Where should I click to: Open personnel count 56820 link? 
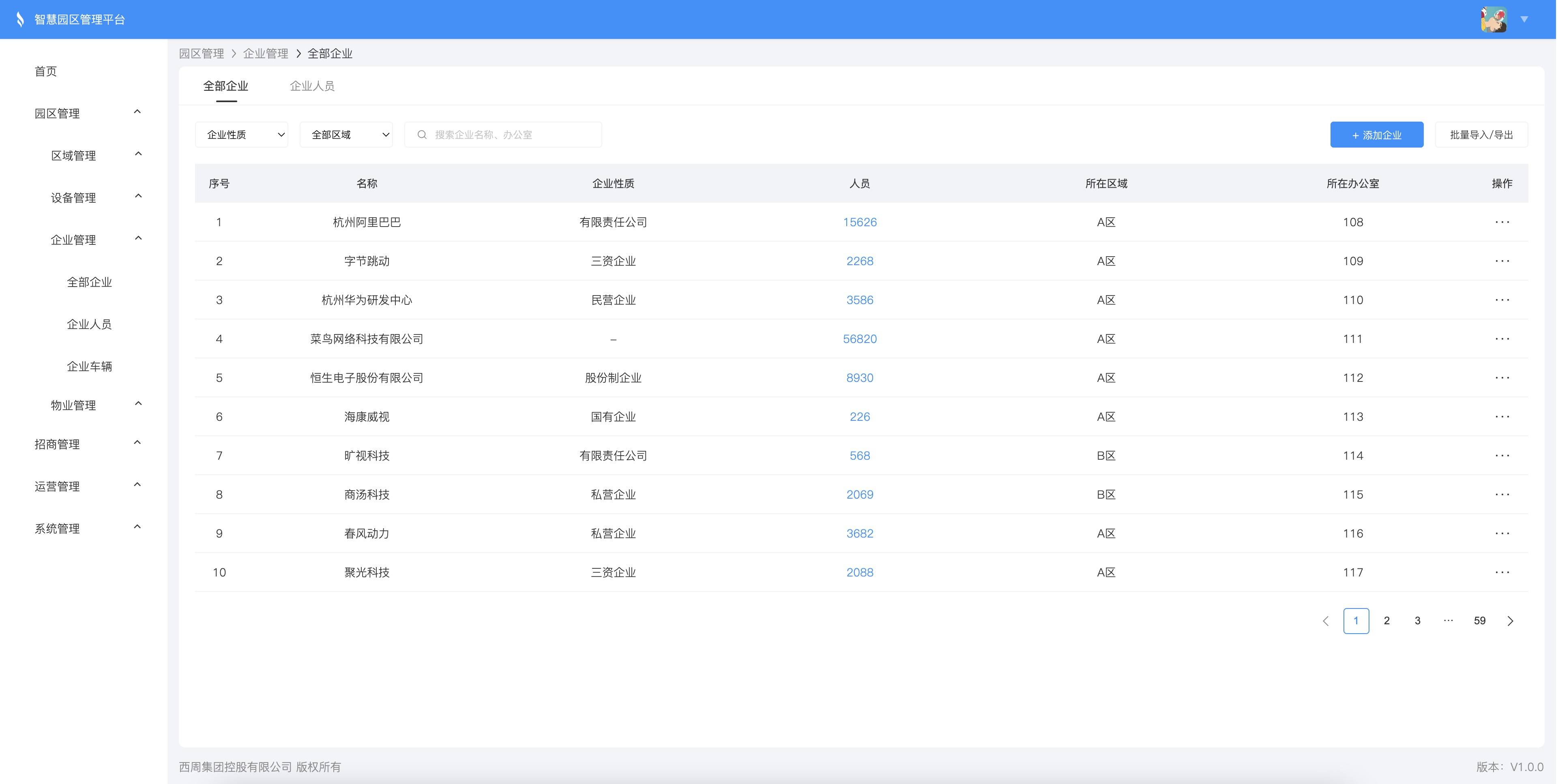tap(859, 339)
